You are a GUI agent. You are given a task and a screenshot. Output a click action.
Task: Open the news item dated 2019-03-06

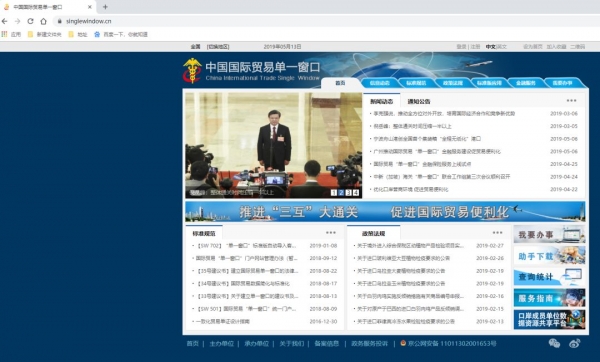[444, 114]
